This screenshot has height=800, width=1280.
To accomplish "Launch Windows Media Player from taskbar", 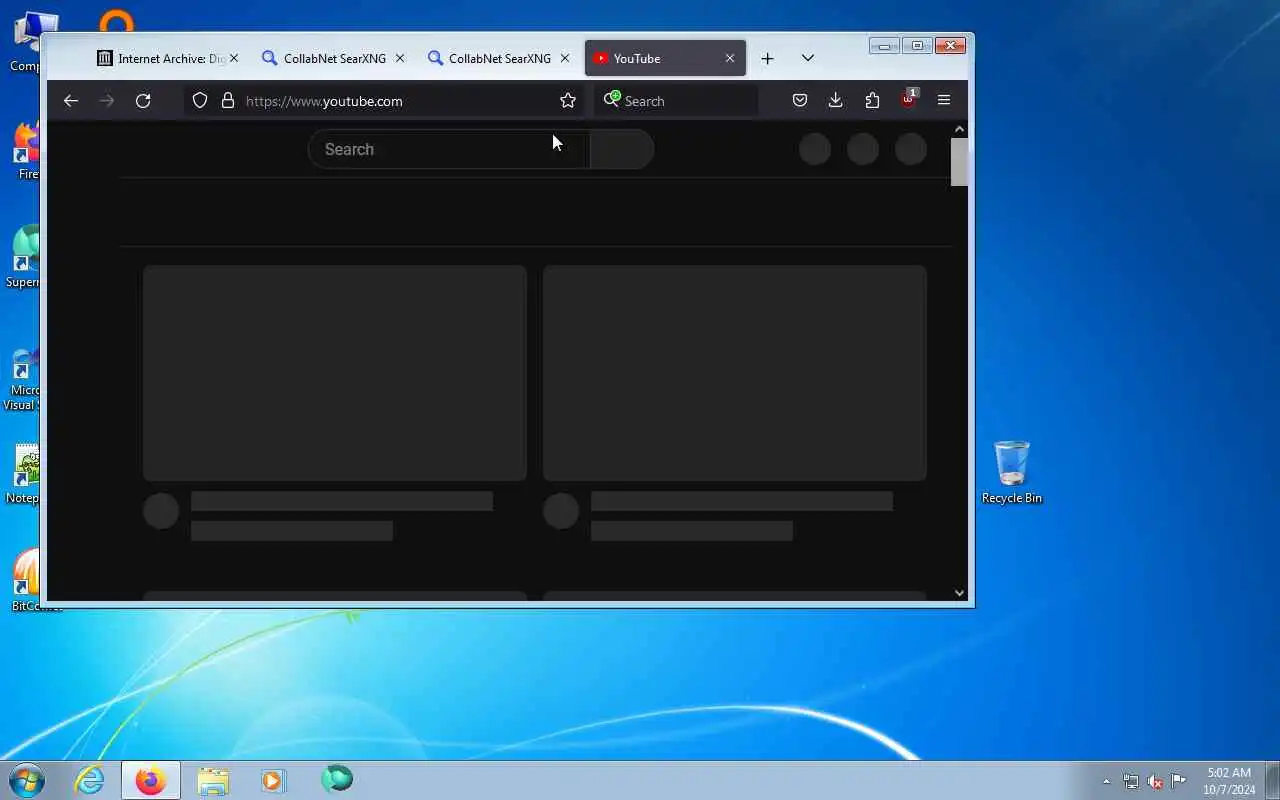I will click(273, 780).
